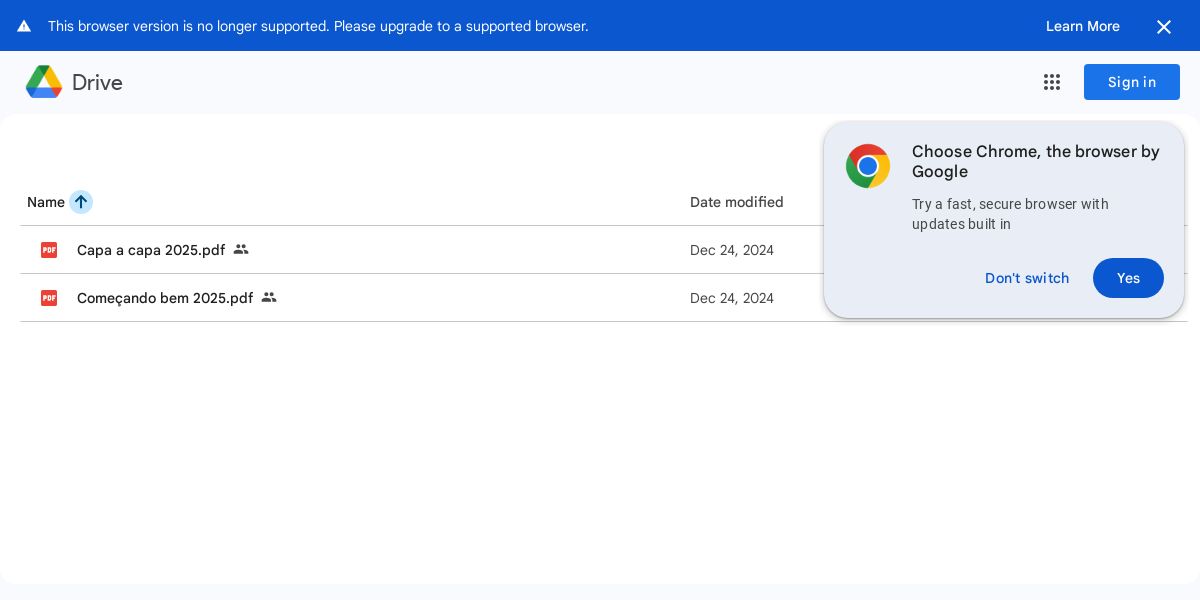This screenshot has height=600, width=1200.
Task: Open the Capa a capa 2025.pdf file
Action: pos(151,250)
